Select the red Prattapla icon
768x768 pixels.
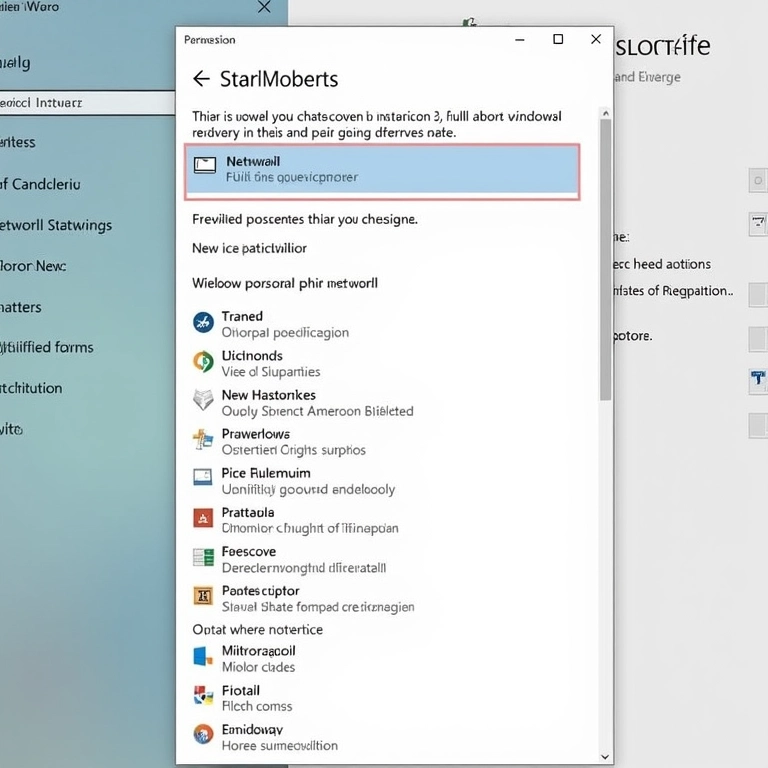203,518
